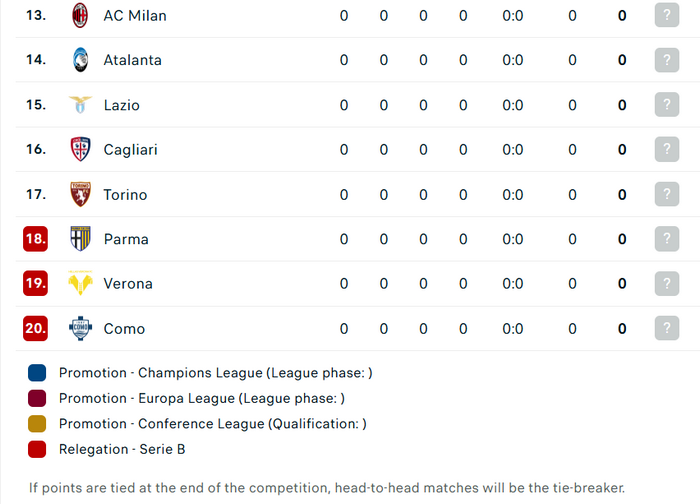Screen dimensions: 700x504
Task: Click the form question-mark button for AC Milan
Action: [x=667, y=15]
